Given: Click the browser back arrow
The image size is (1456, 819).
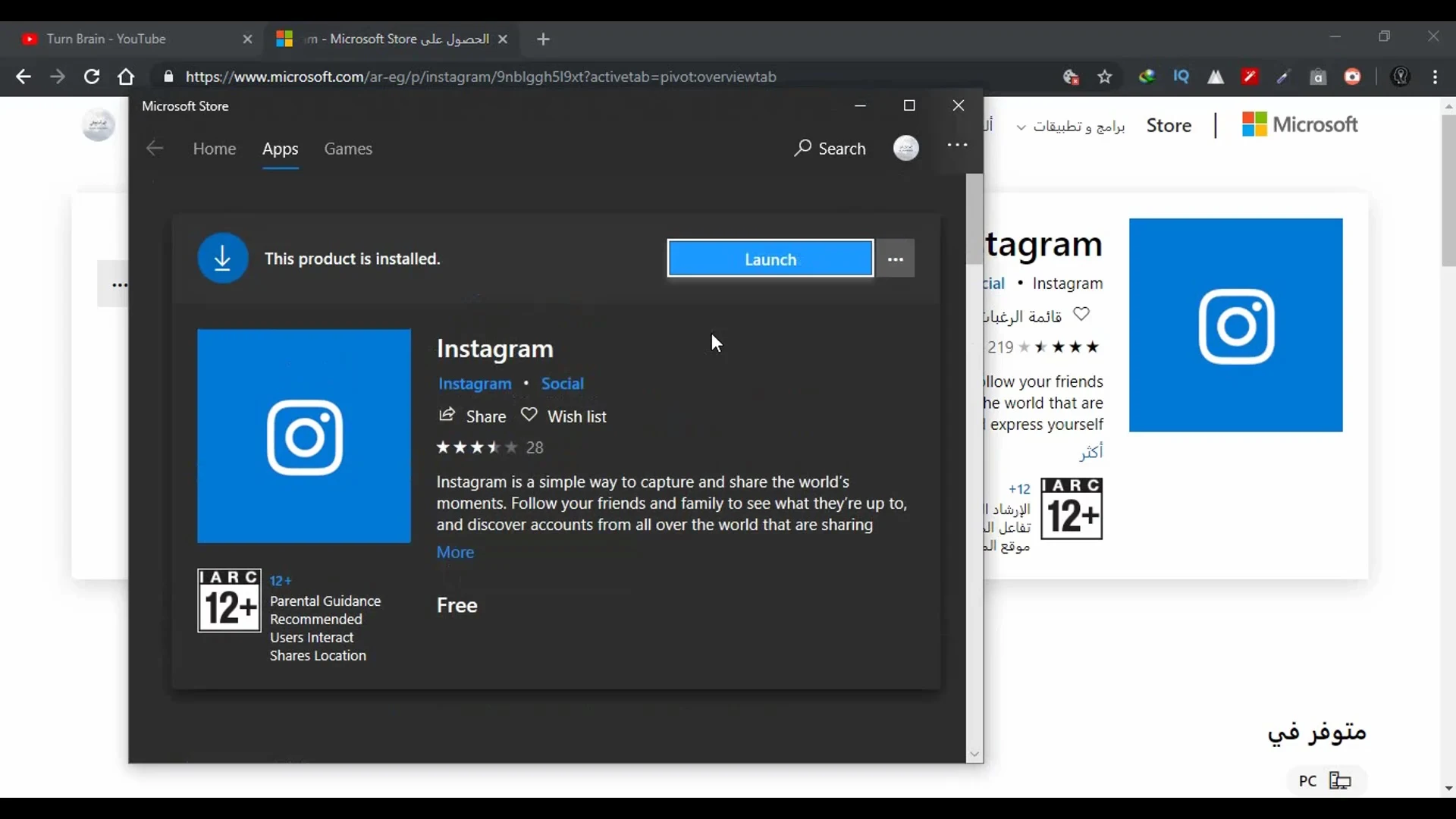Looking at the screenshot, I should pos(24,77).
